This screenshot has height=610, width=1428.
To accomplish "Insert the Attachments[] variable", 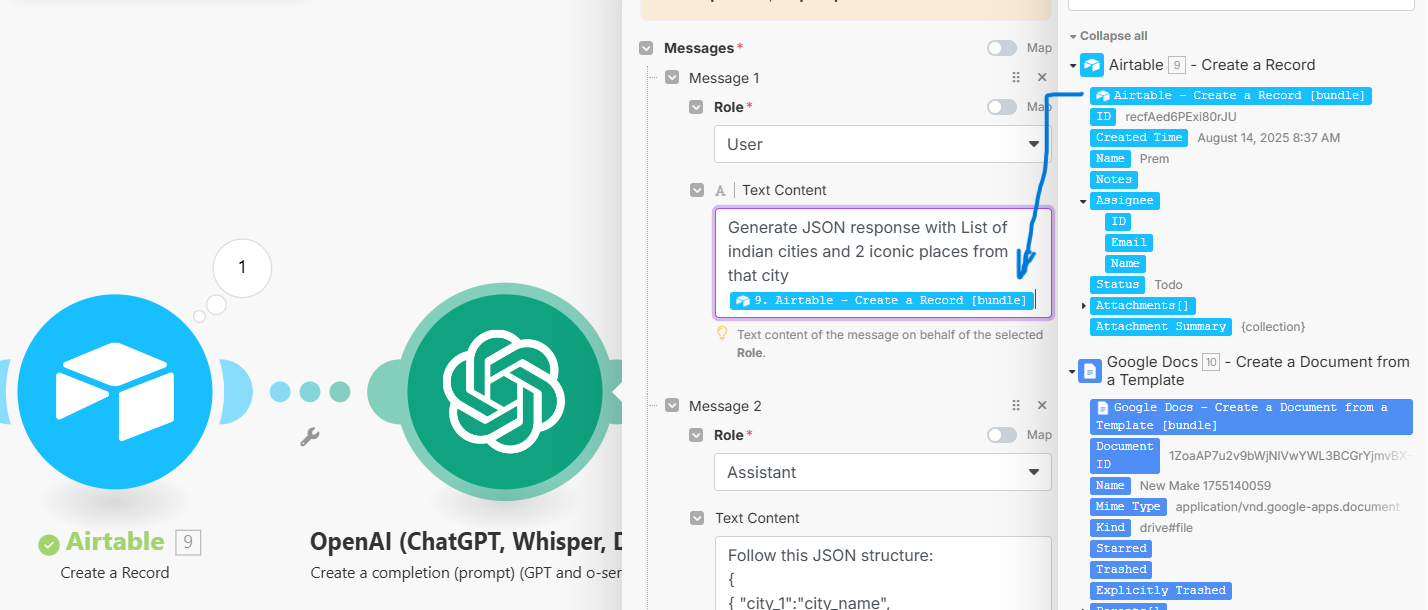I will click(x=1142, y=306).
